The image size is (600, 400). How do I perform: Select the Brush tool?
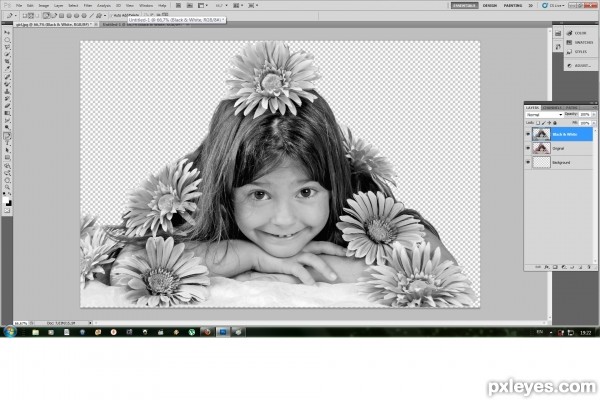[x=7, y=83]
